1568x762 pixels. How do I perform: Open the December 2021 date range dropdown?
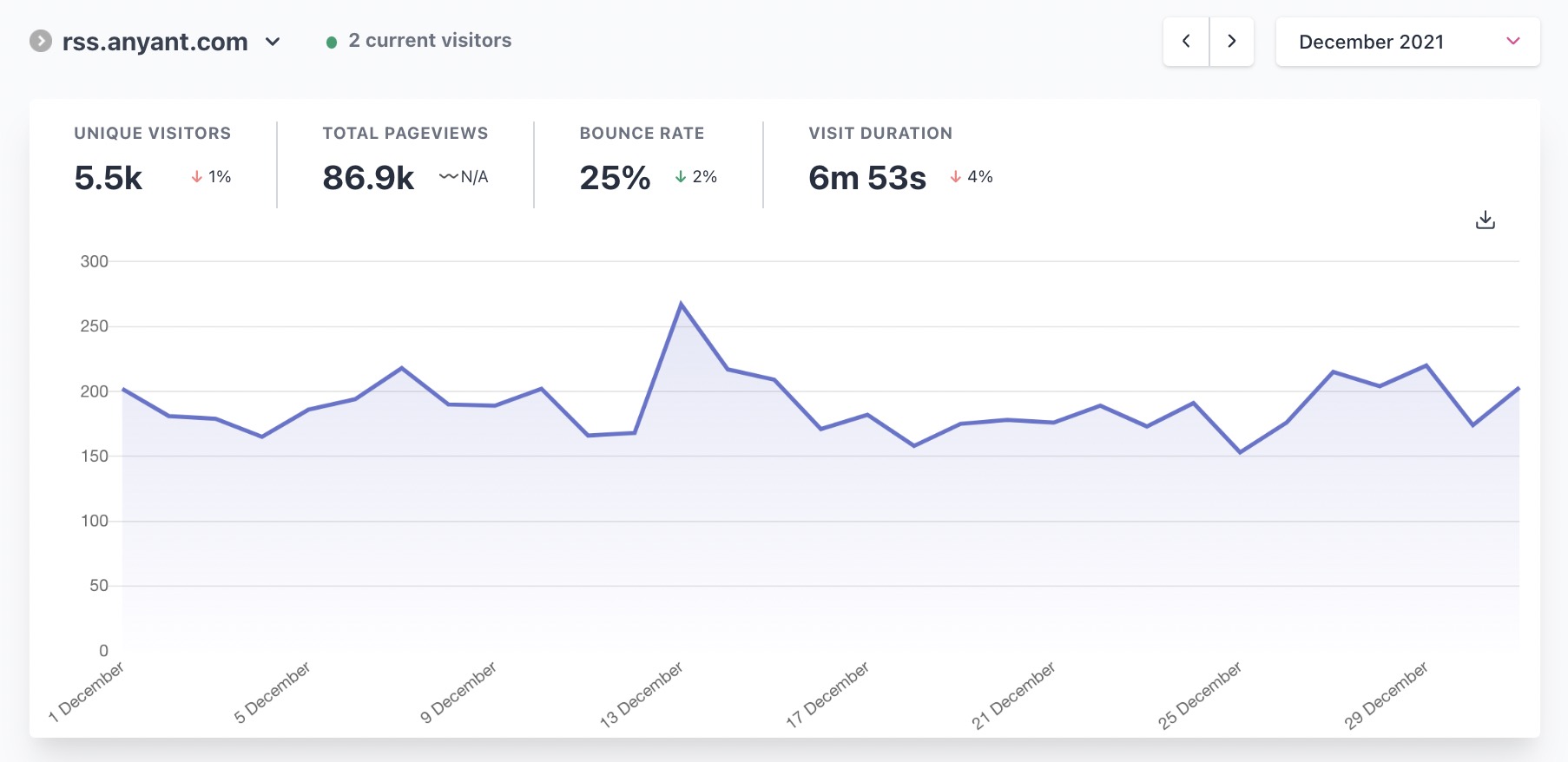click(1371, 42)
